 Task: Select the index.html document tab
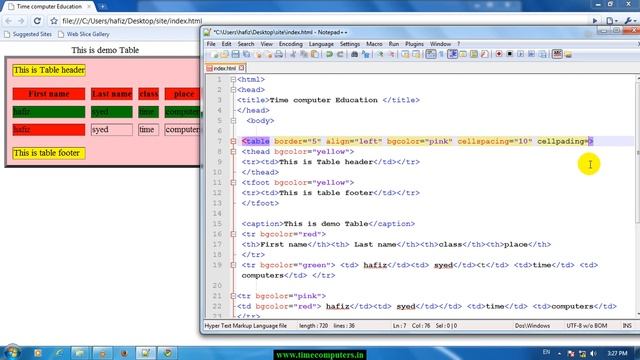(224, 68)
